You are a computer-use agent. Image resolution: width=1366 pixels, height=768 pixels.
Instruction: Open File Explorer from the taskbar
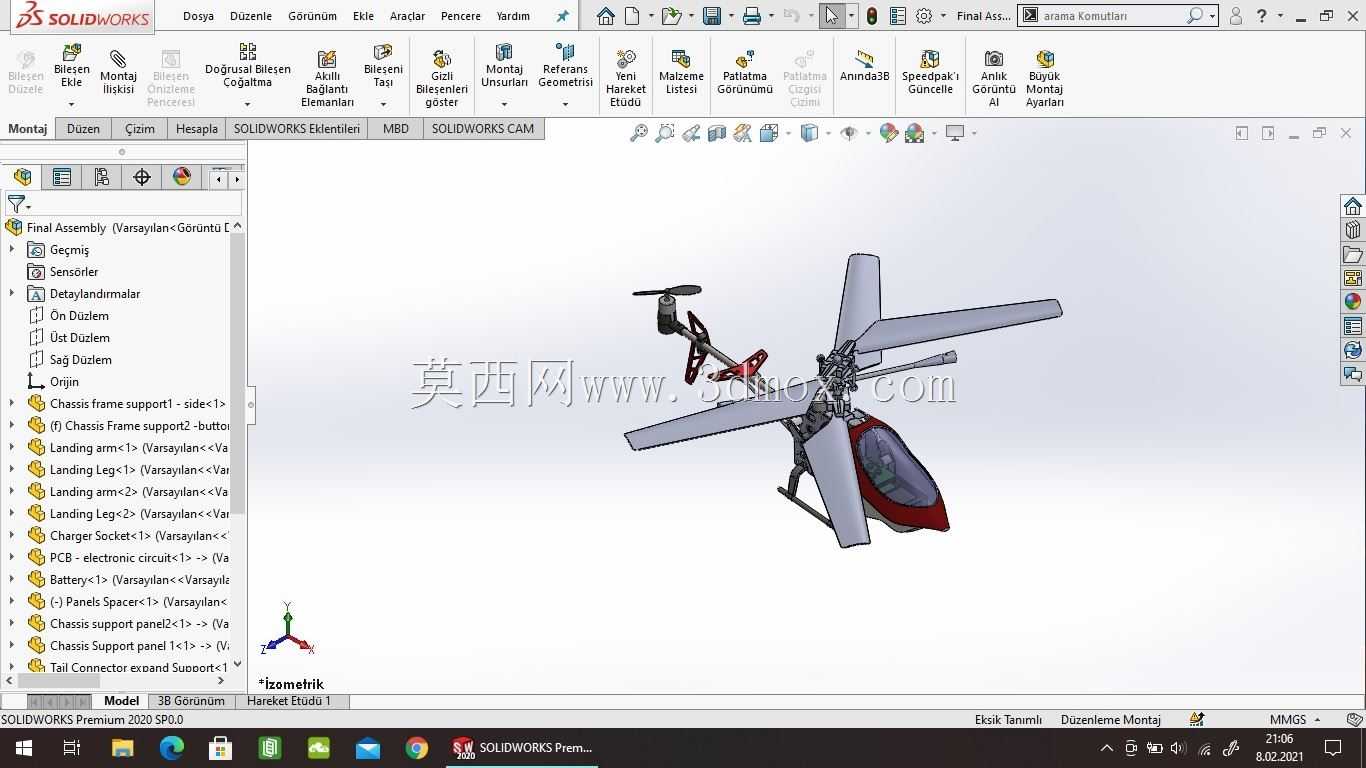pos(122,747)
